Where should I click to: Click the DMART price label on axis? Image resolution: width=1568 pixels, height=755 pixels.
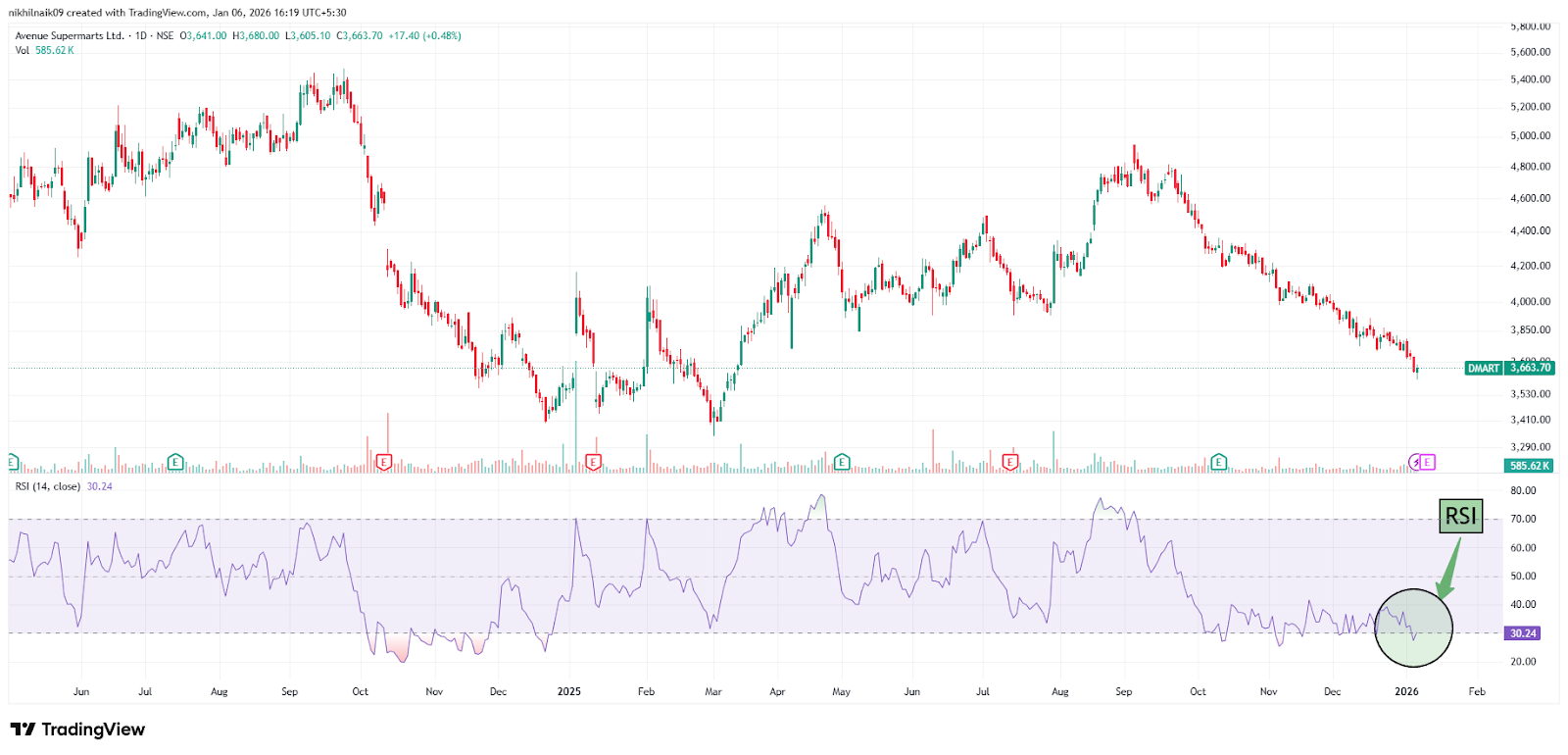[1483, 368]
